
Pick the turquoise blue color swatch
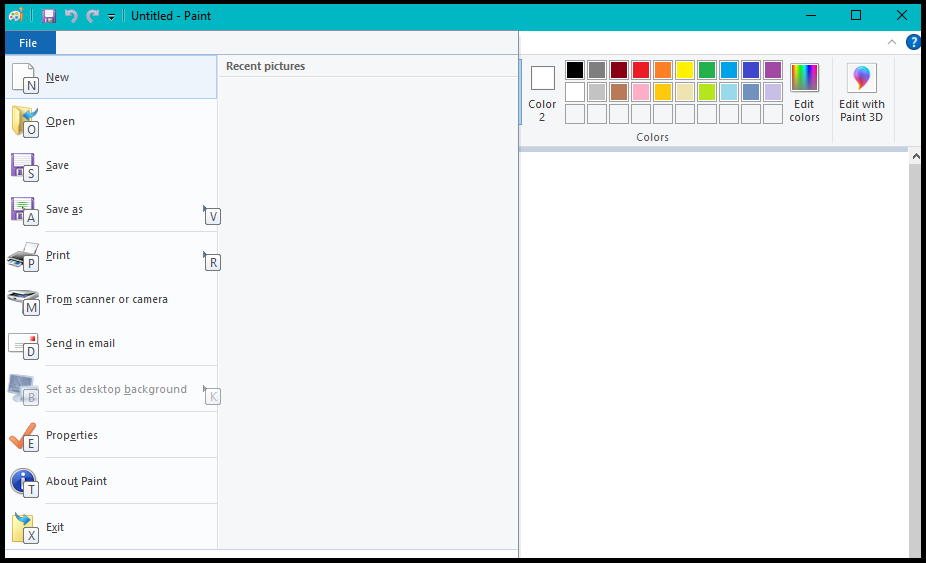(x=729, y=70)
